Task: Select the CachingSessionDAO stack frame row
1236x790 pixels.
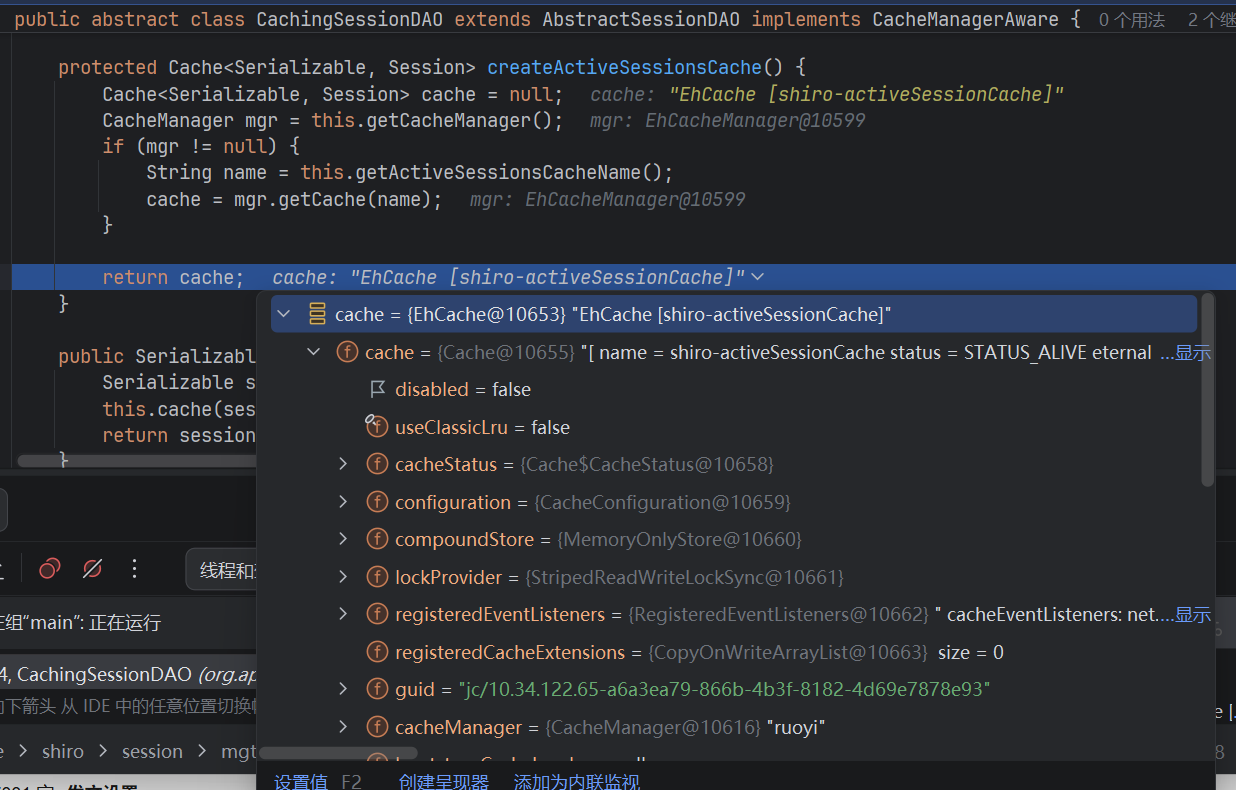Action: point(128,675)
